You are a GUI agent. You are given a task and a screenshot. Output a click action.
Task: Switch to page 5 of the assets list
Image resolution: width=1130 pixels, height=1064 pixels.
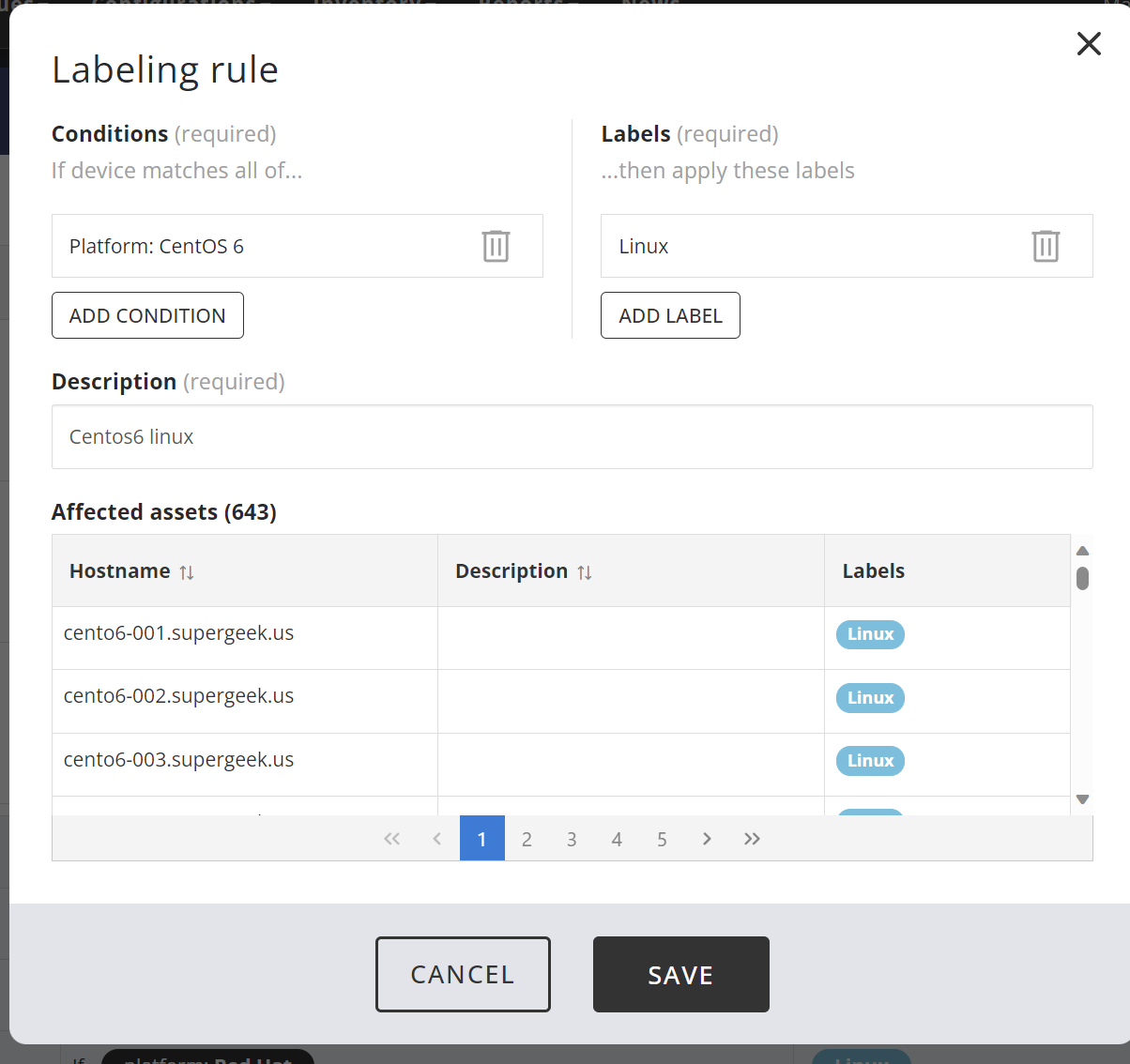662,838
